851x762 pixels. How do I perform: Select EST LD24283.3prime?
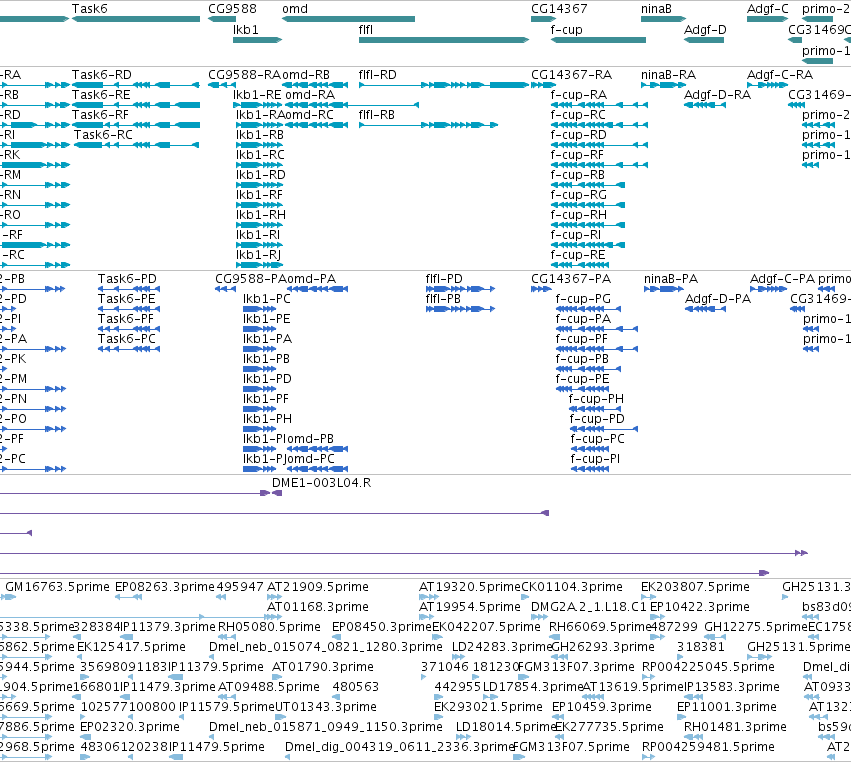pyautogui.click(x=502, y=646)
